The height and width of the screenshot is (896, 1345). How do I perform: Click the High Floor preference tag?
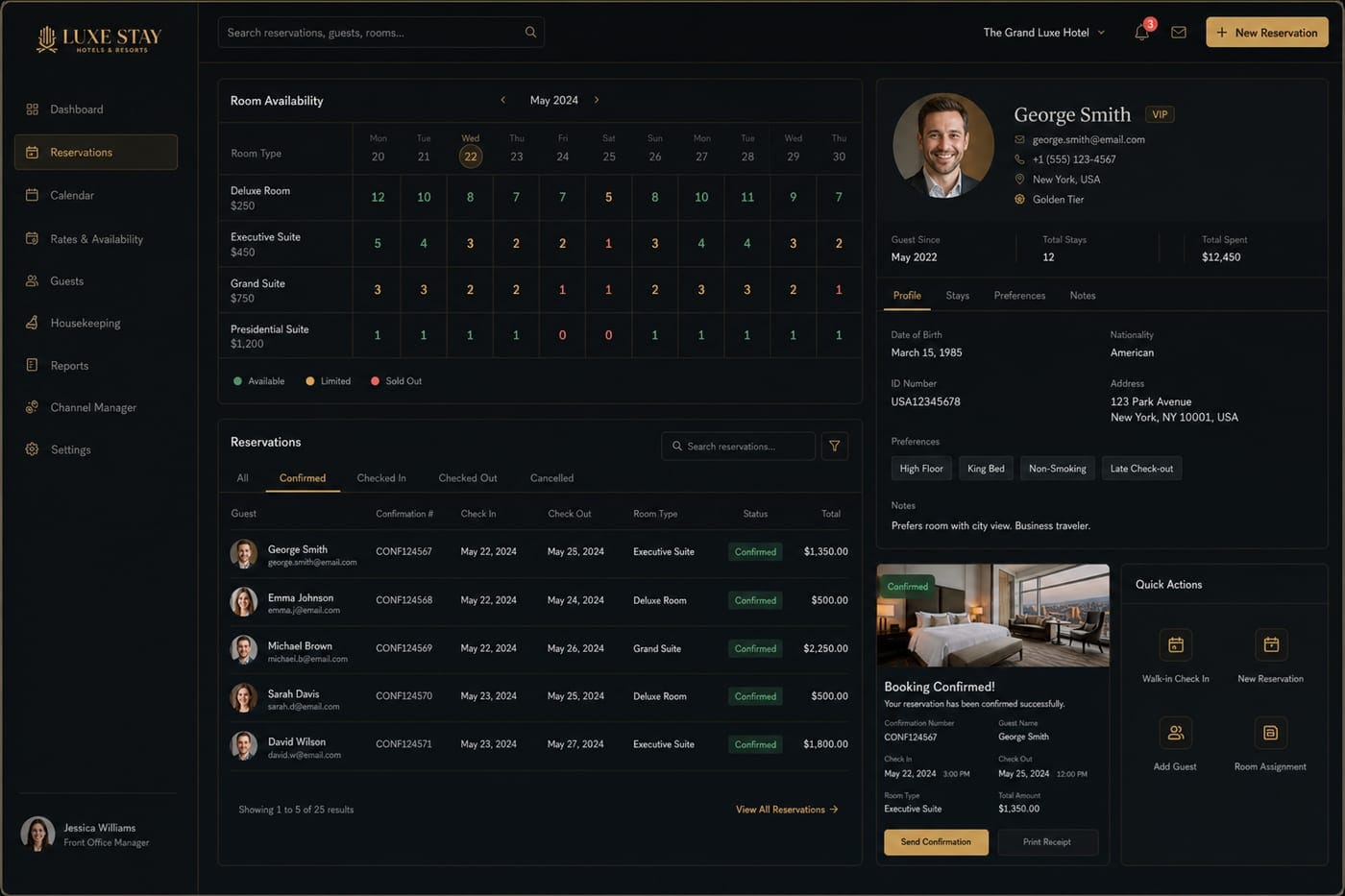point(921,469)
